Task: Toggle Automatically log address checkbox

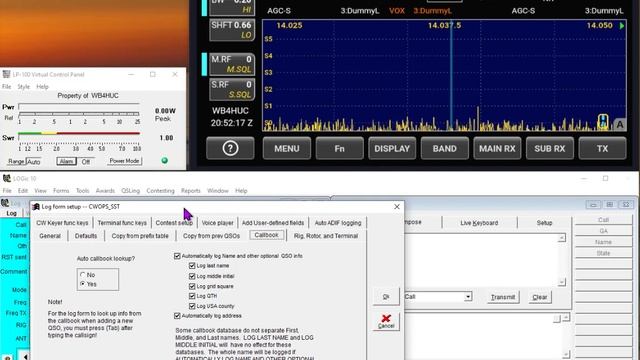Action: tap(177, 316)
